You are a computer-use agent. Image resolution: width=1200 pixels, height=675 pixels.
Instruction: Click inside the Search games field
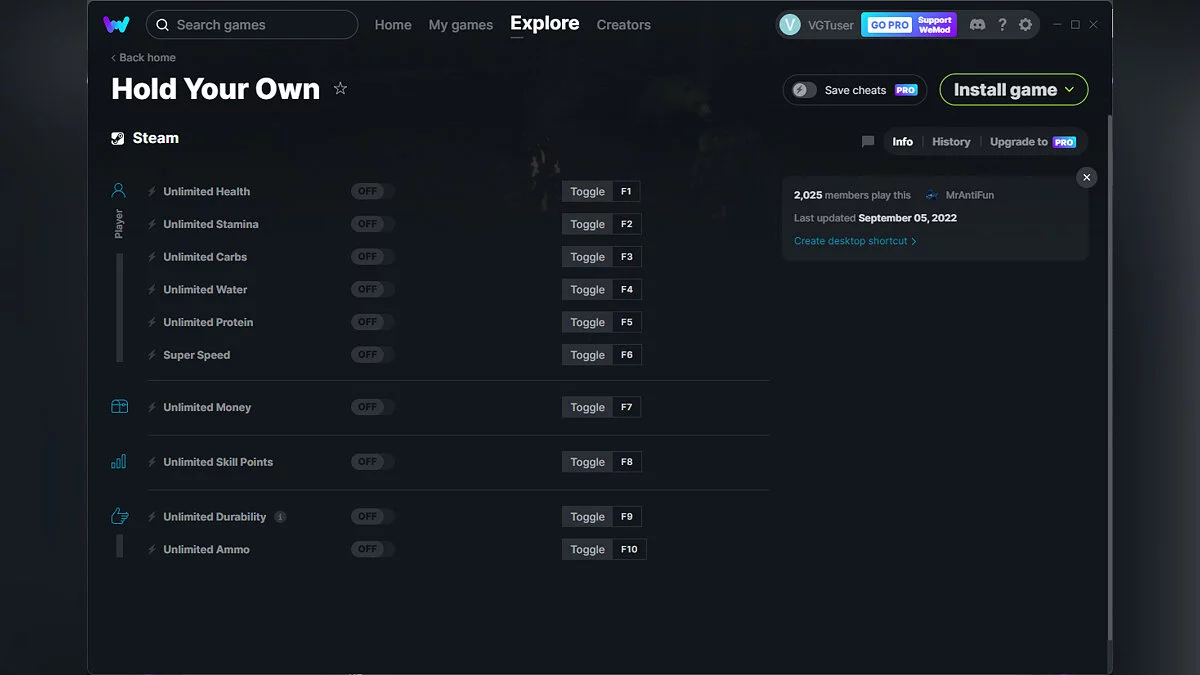pos(250,24)
